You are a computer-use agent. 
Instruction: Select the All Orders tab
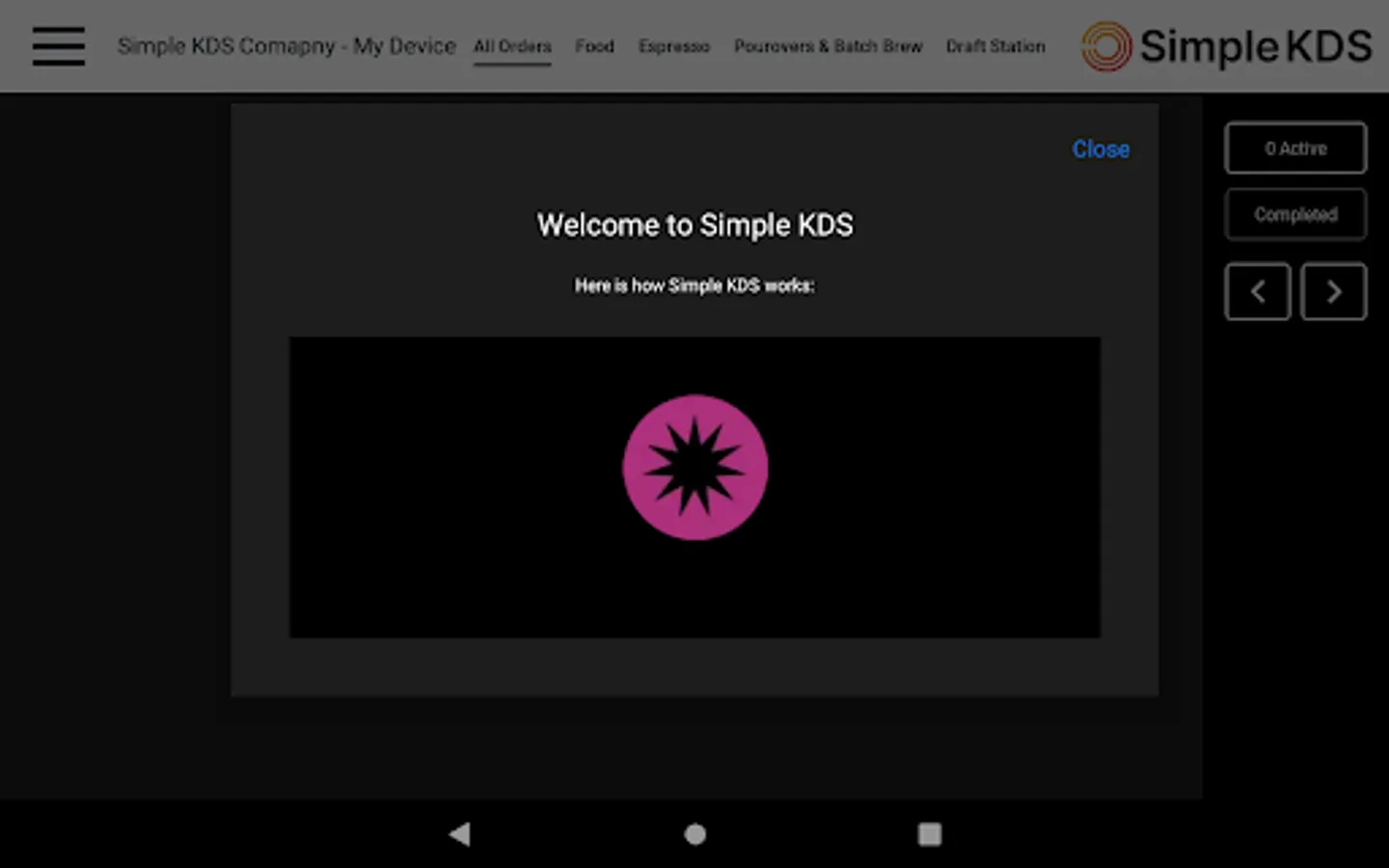click(512, 46)
